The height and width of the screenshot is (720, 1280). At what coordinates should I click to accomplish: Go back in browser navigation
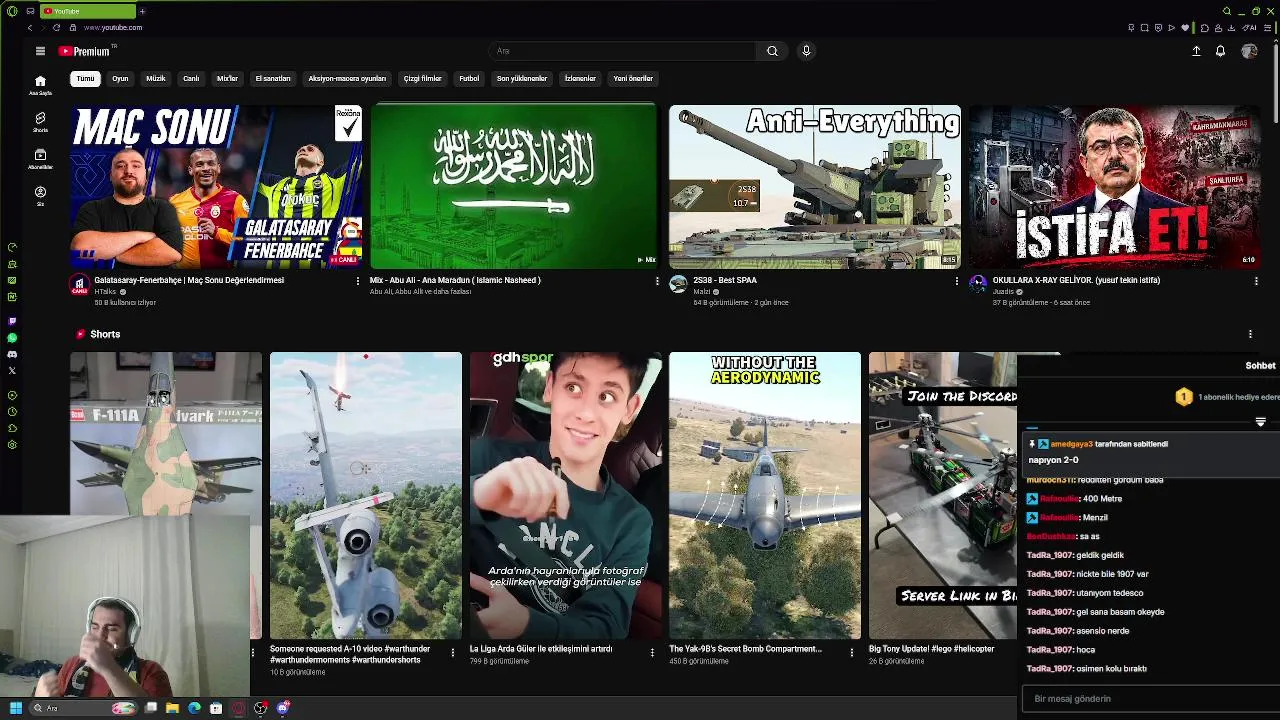coord(30,28)
